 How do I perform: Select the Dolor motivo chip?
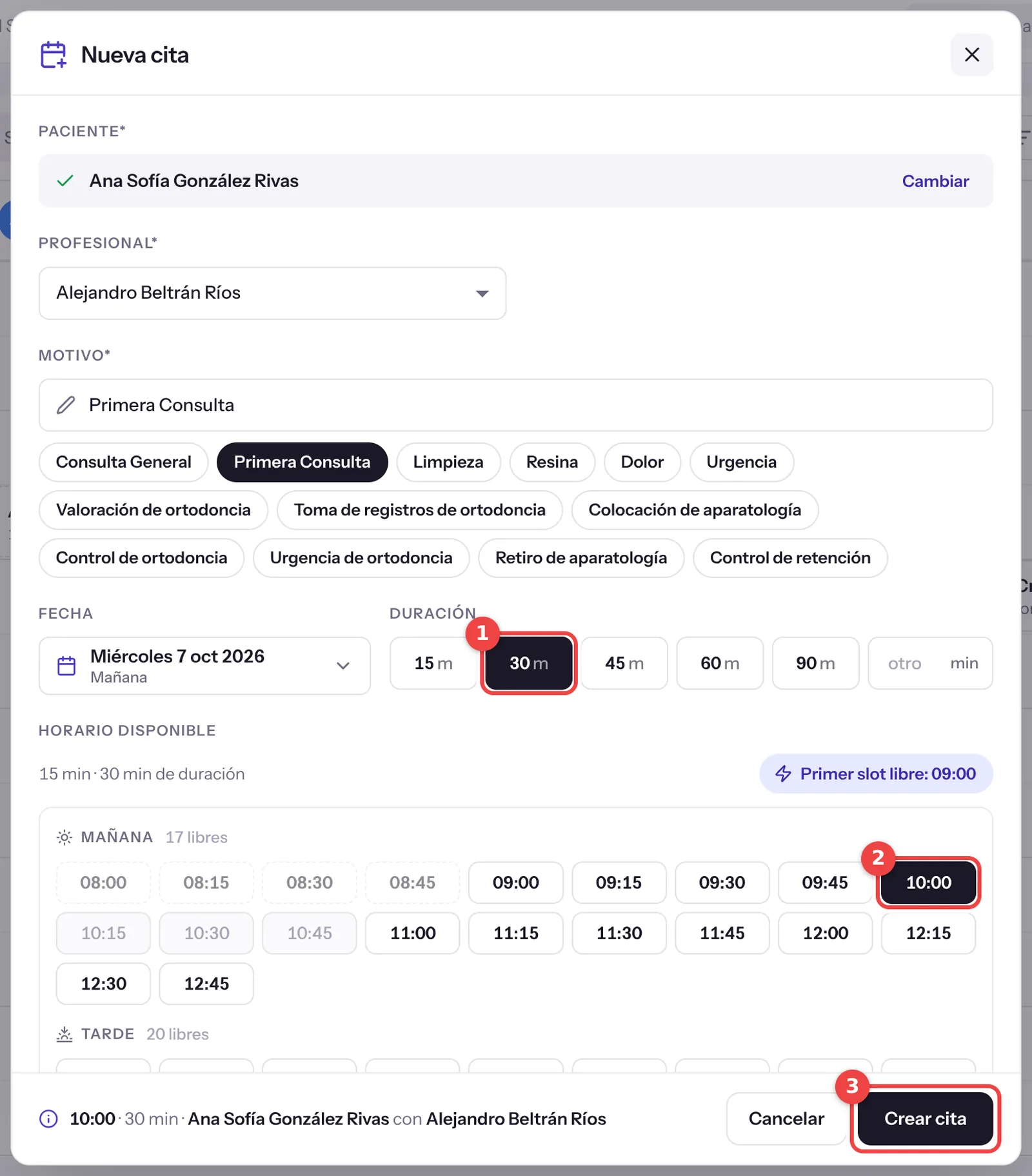(x=642, y=462)
